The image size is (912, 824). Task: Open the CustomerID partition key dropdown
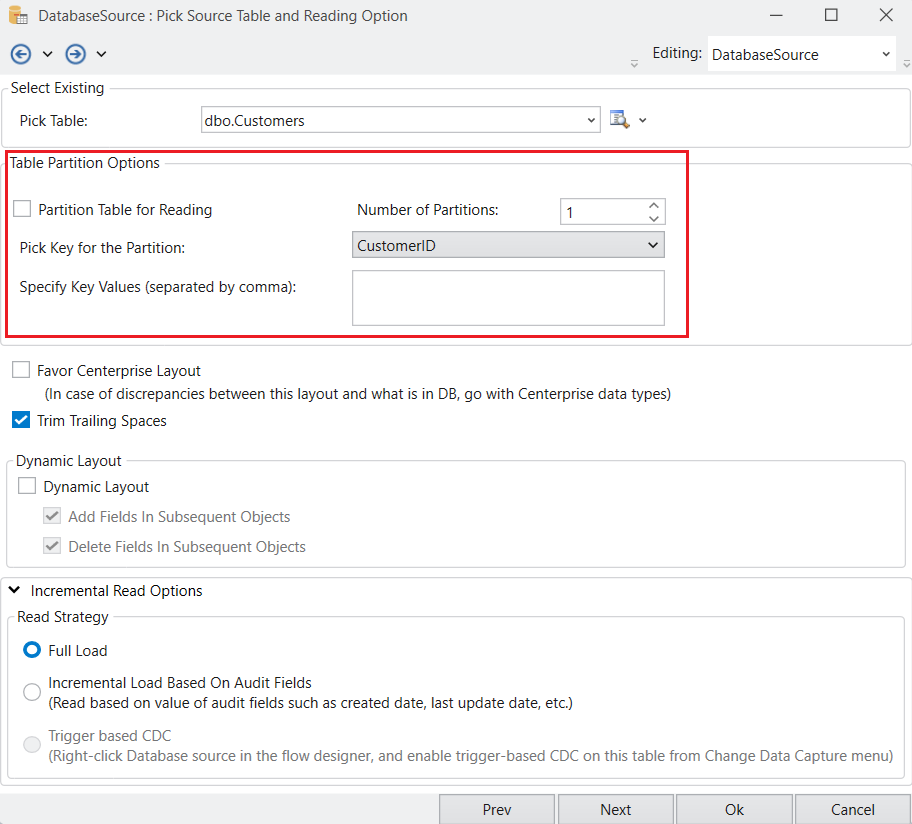pos(652,245)
